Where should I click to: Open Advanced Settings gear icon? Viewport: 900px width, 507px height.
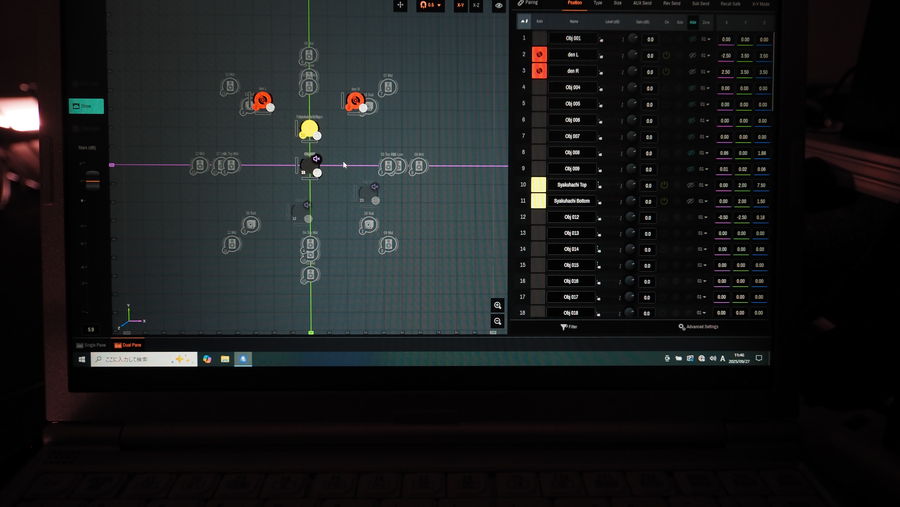click(682, 327)
